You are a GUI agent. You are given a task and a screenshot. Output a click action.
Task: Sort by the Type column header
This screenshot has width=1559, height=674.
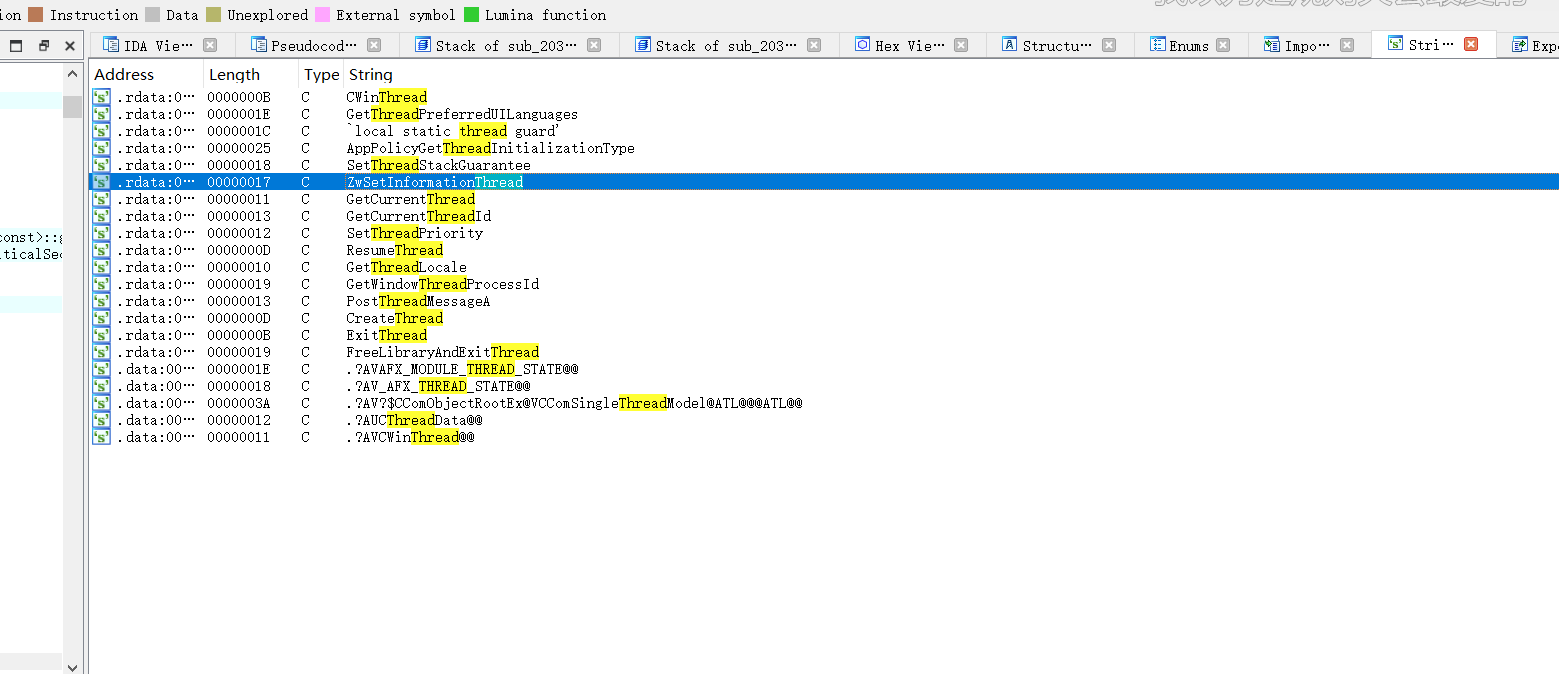[x=321, y=74]
